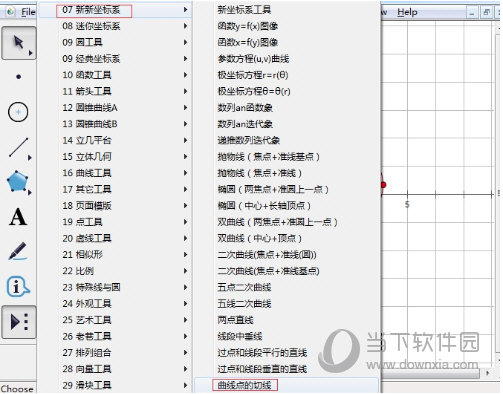Click the red point on the axis
Screen dimensions: 503x394
coord(383,185)
